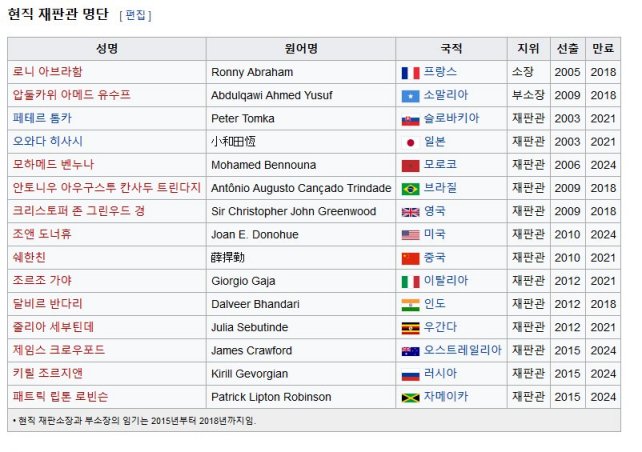The height and width of the screenshot is (452, 642).
Task: Visit the 이탈리아 country page
Action: (446, 281)
